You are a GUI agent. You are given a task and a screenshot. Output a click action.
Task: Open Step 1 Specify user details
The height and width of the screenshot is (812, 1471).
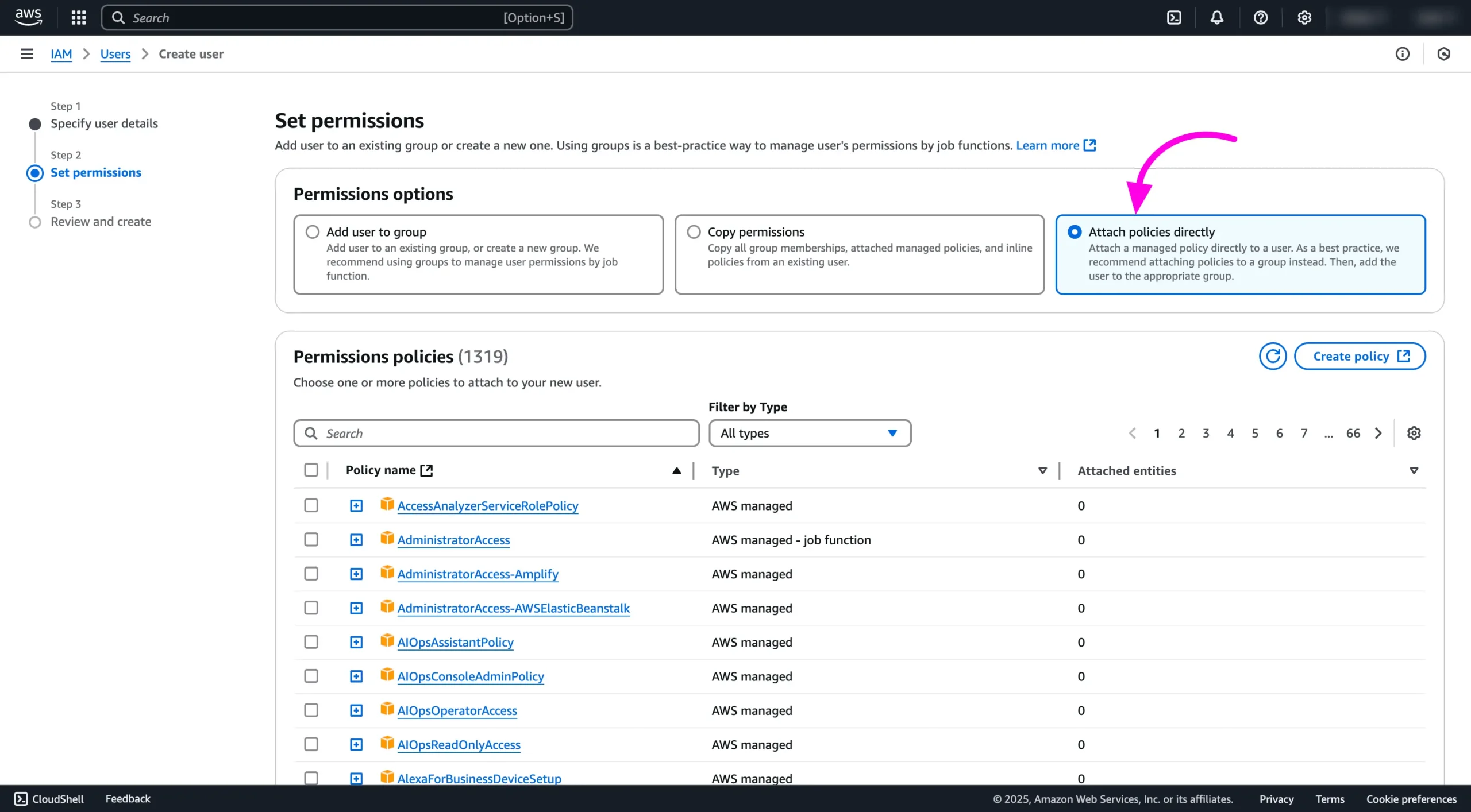pos(104,123)
